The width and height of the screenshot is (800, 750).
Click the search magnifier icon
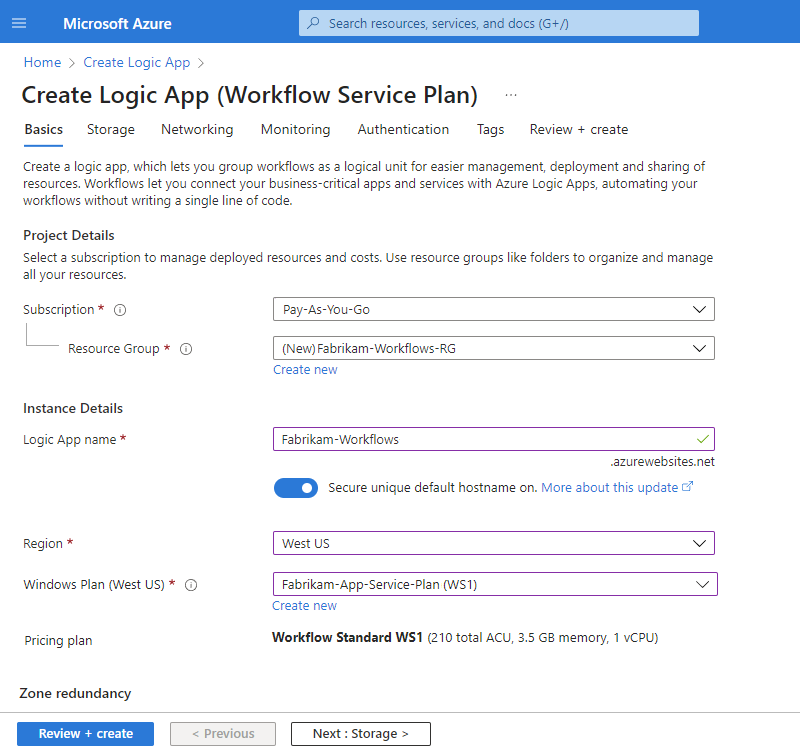click(x=313, y=23)
